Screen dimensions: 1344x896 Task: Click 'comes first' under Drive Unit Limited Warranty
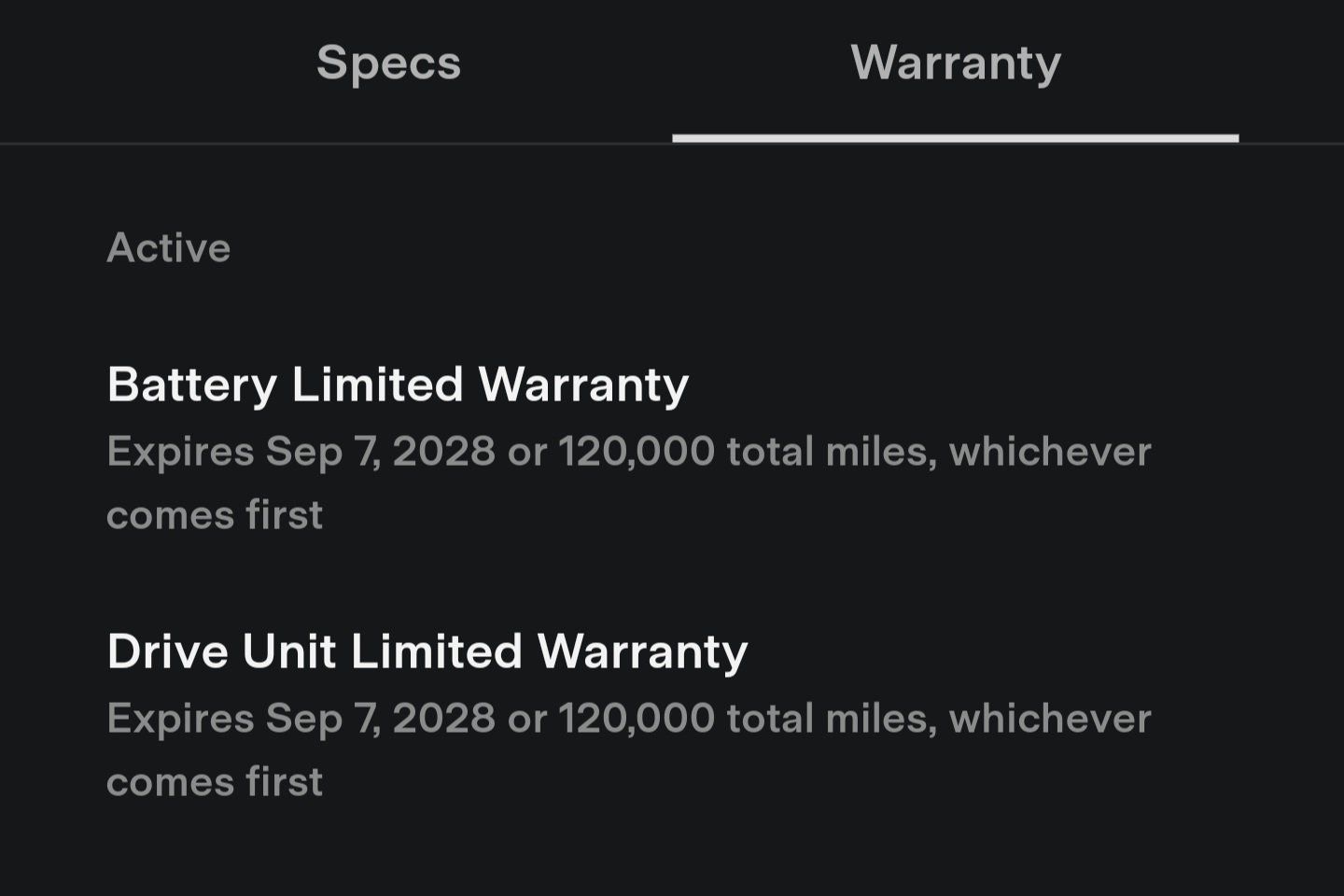pos(215,782)
